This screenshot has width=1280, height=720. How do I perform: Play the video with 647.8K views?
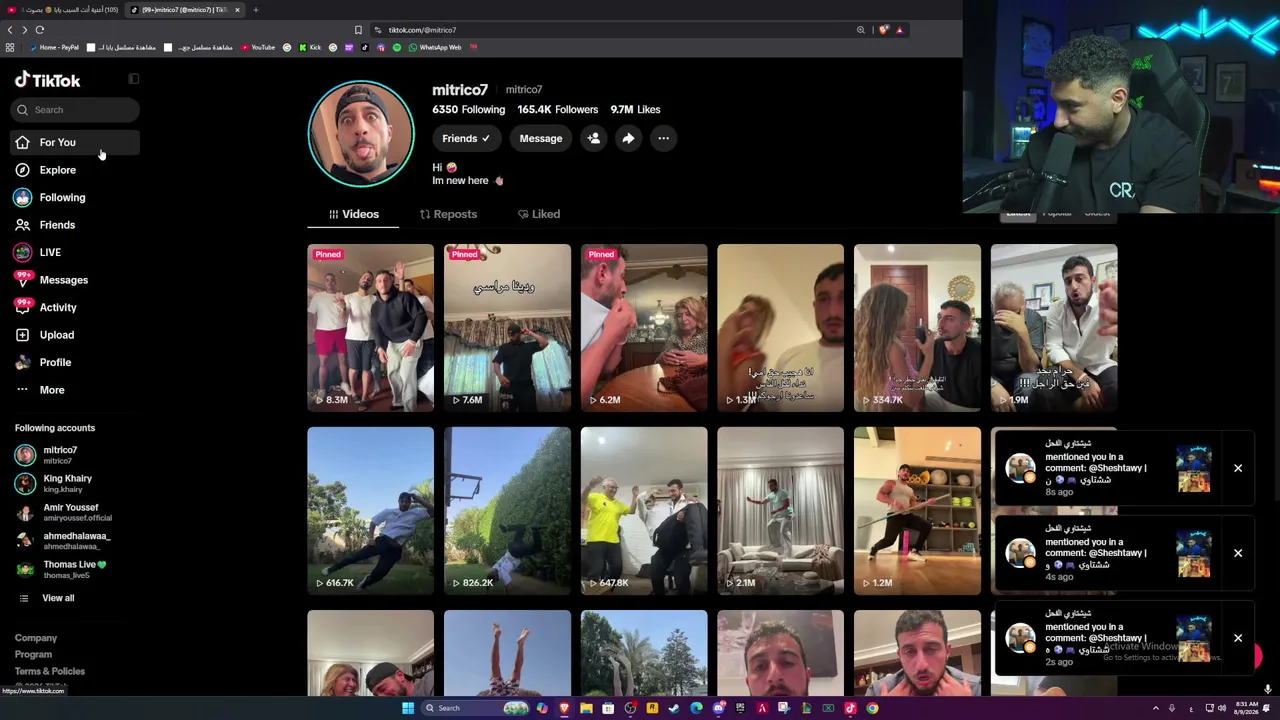click(x=644, y=511)
